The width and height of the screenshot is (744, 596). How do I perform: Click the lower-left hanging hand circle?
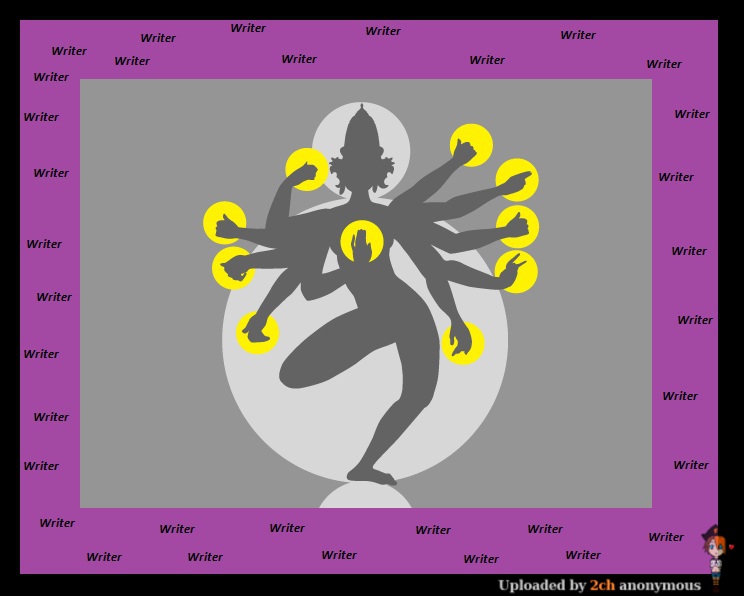257,333
